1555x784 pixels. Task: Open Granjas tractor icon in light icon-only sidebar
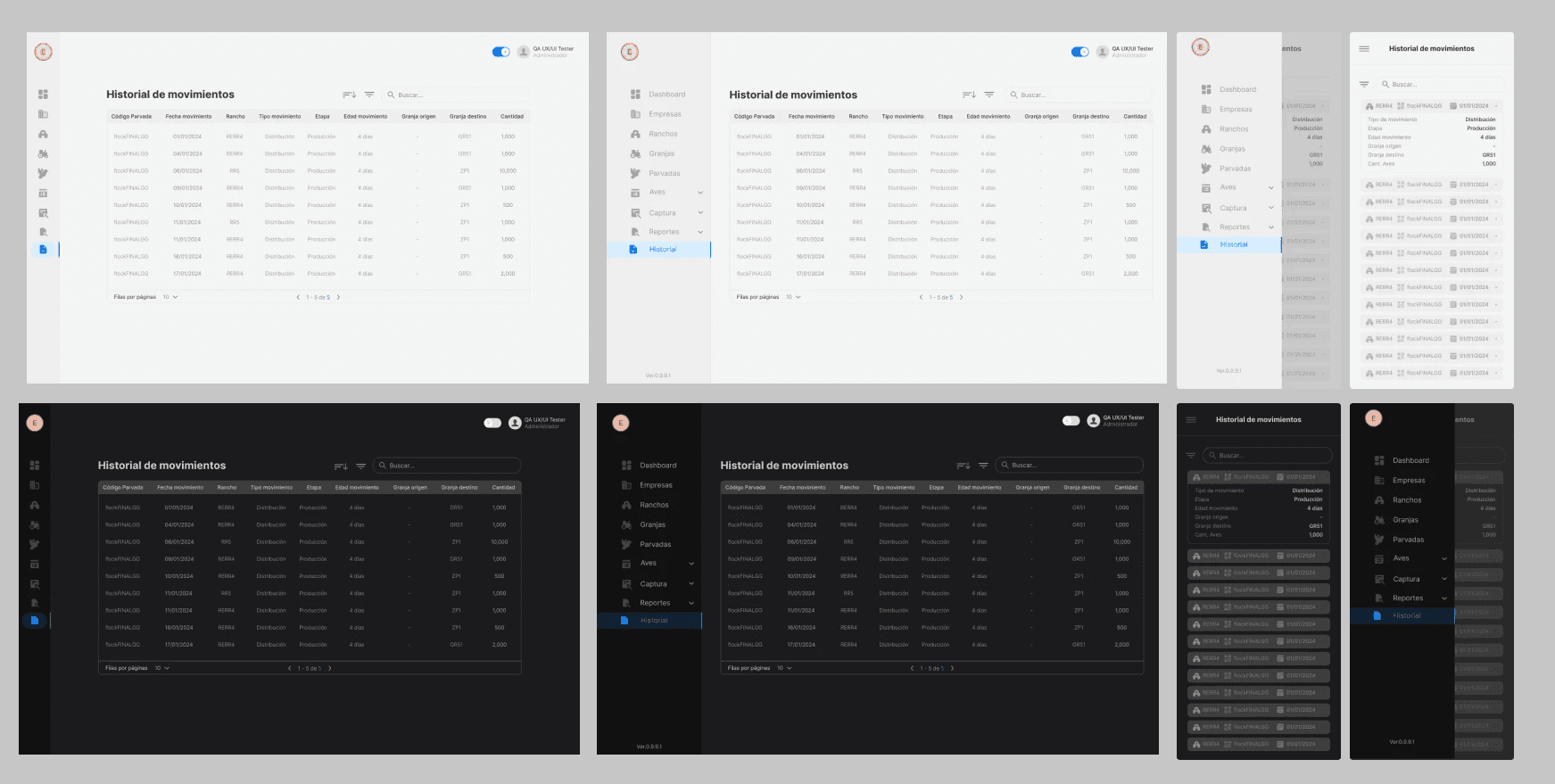click(x=43, y=153)
